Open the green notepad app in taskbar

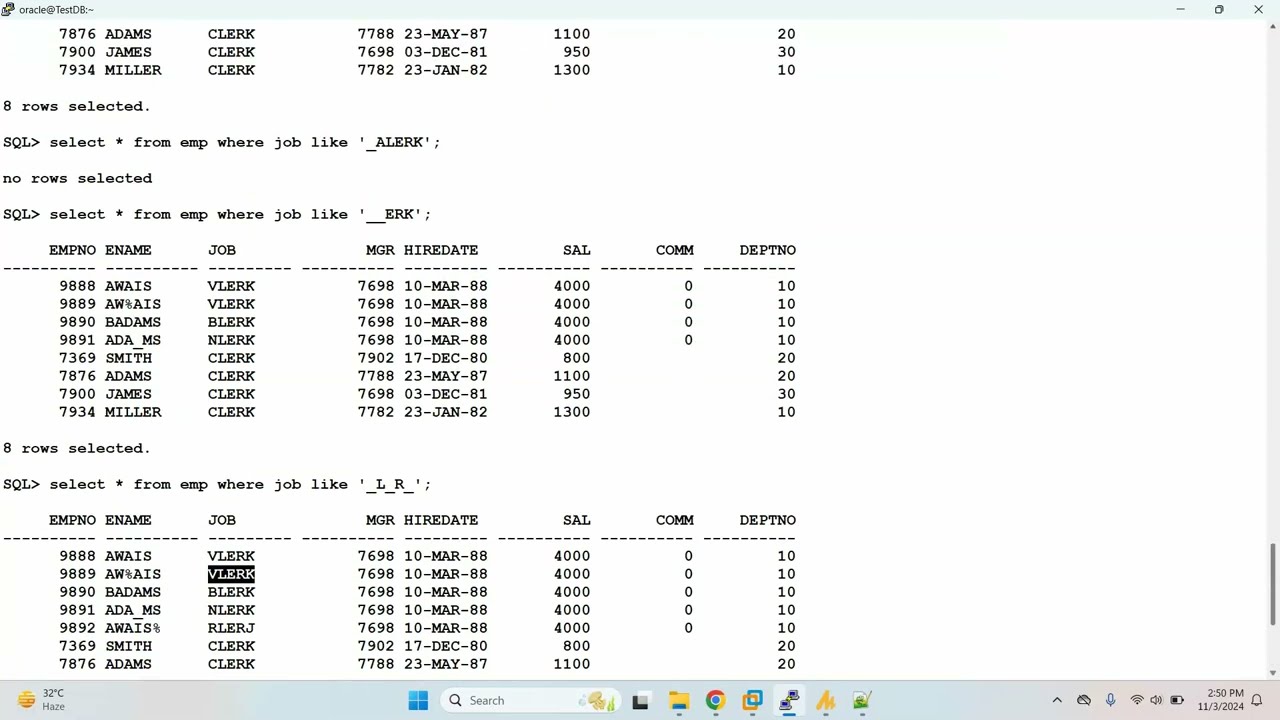(x=862, y=700)
